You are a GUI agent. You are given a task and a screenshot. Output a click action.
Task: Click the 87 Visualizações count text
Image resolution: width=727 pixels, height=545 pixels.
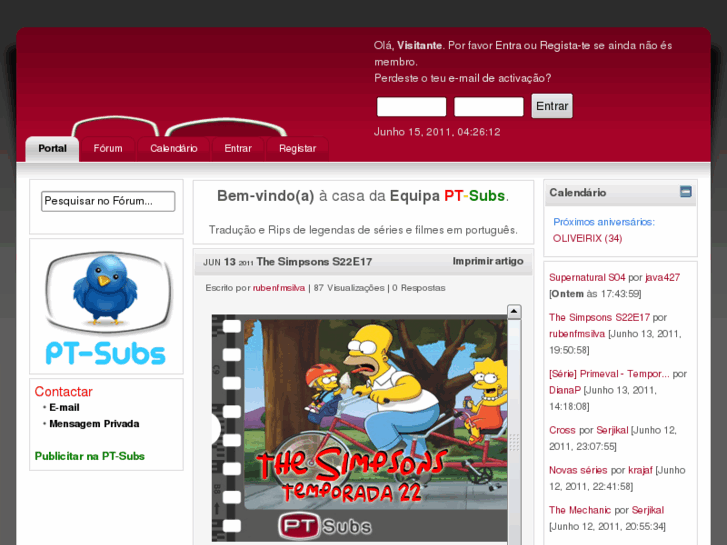349,288
